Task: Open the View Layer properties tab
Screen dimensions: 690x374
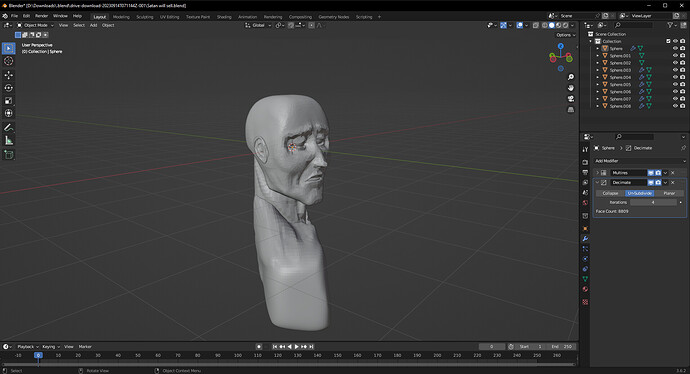Action: pyautogui.click(x=585, y=182)
